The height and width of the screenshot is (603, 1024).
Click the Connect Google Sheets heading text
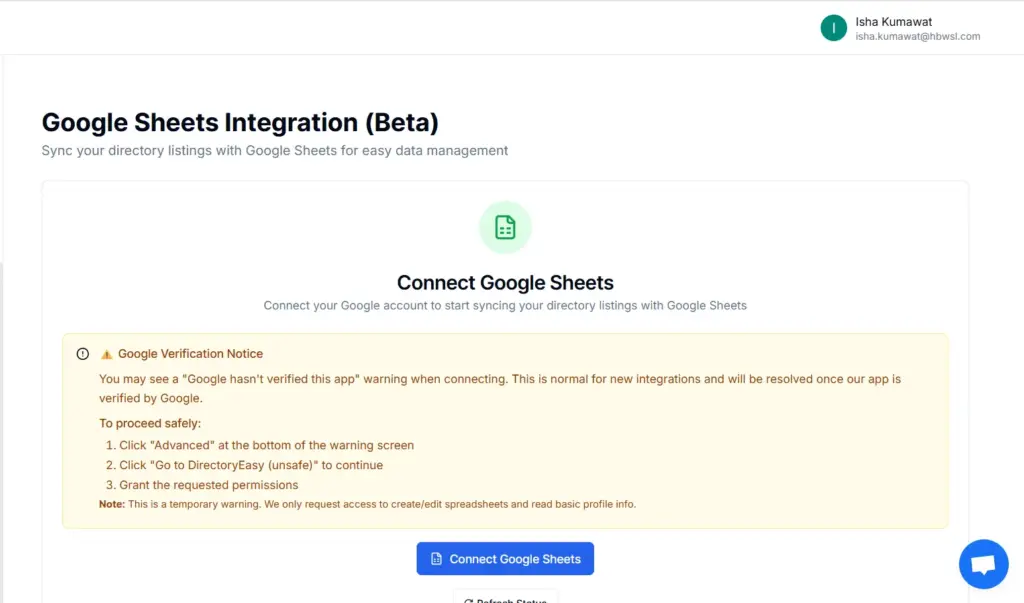pyautogui.click(x=505, y=282)
